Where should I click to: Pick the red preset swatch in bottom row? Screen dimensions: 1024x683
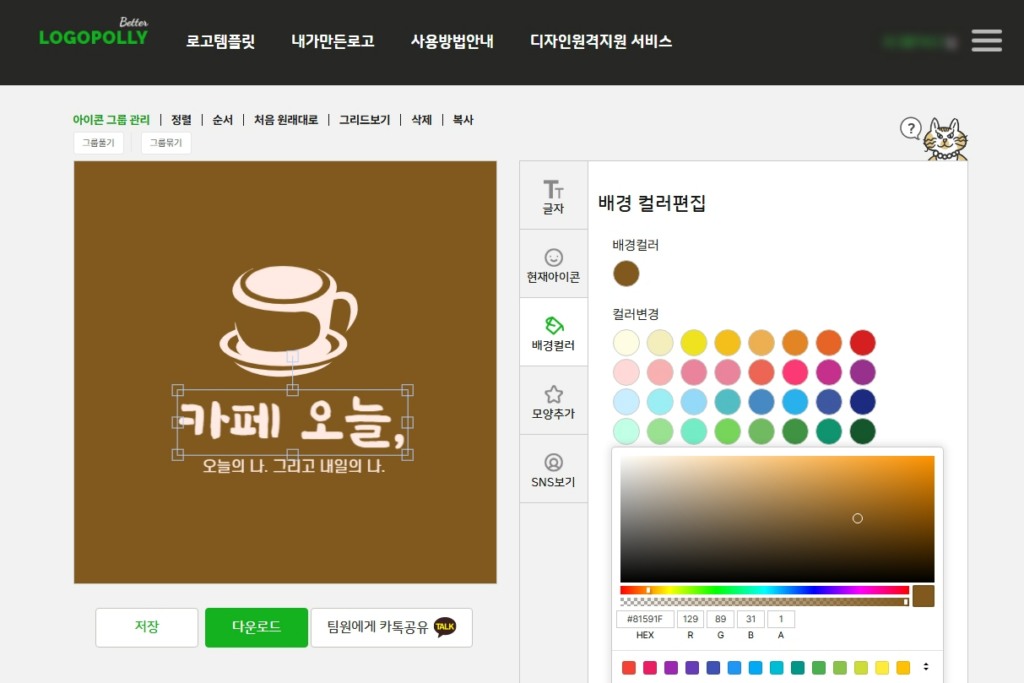[x=628, y=667]
